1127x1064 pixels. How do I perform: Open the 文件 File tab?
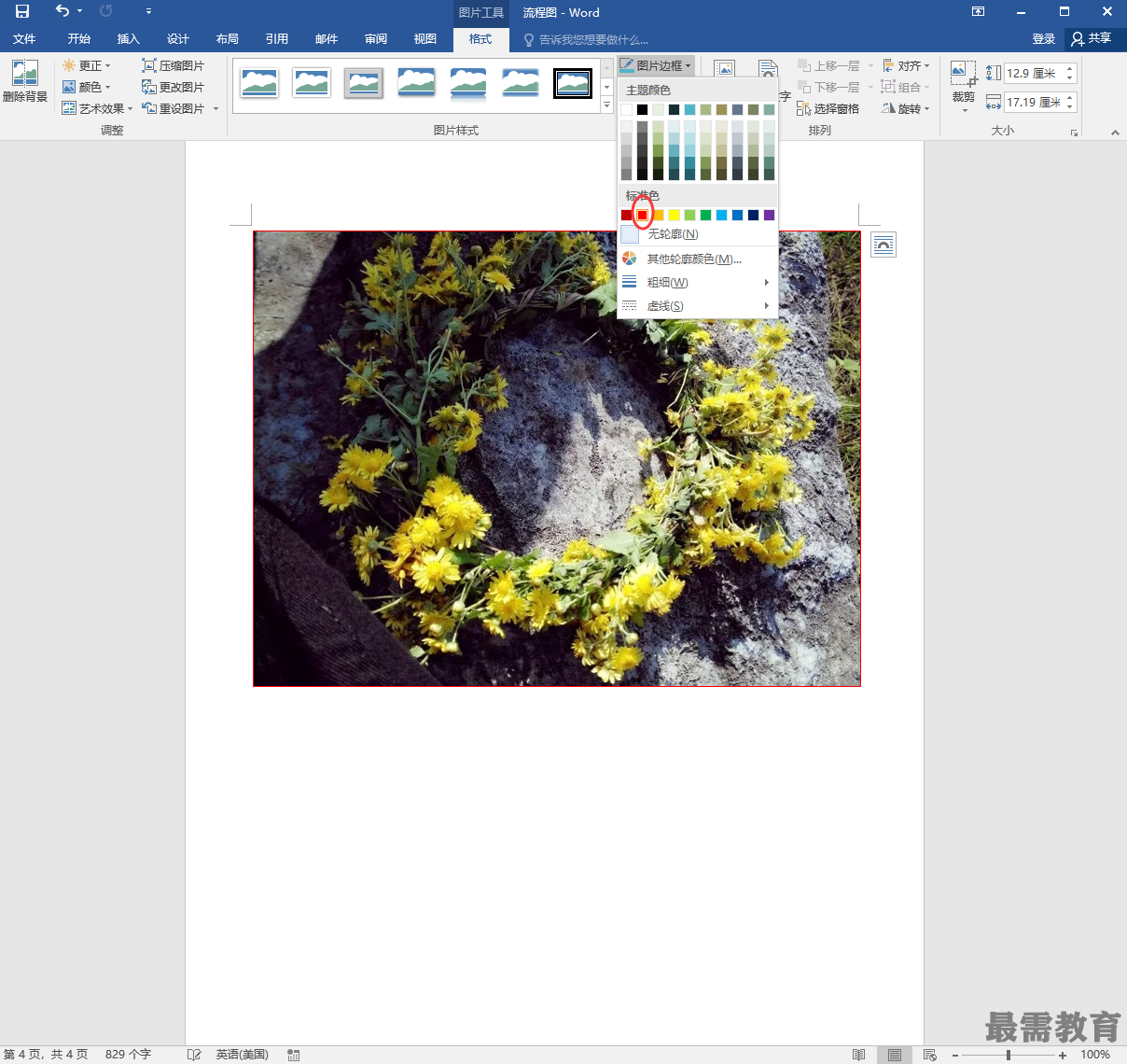pyautogui.click(x=24, y=38)
